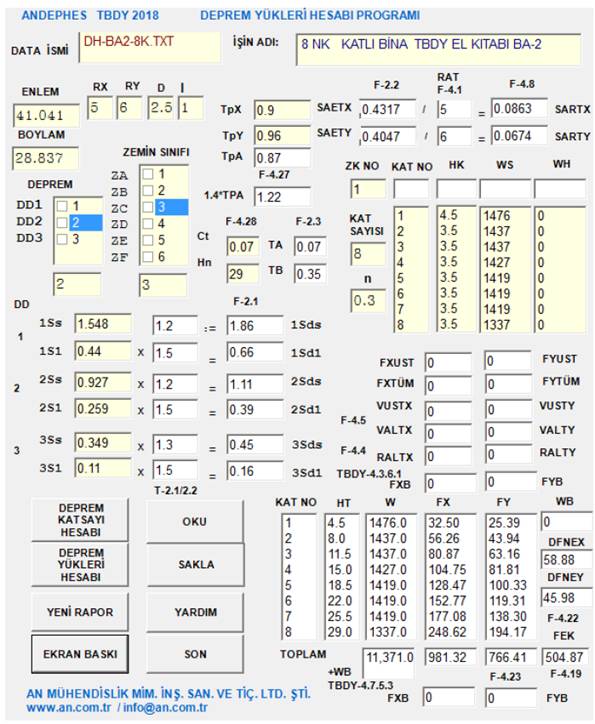595x724 pixels.
Task: Edit I field value 1
Action: click(191, 108)
